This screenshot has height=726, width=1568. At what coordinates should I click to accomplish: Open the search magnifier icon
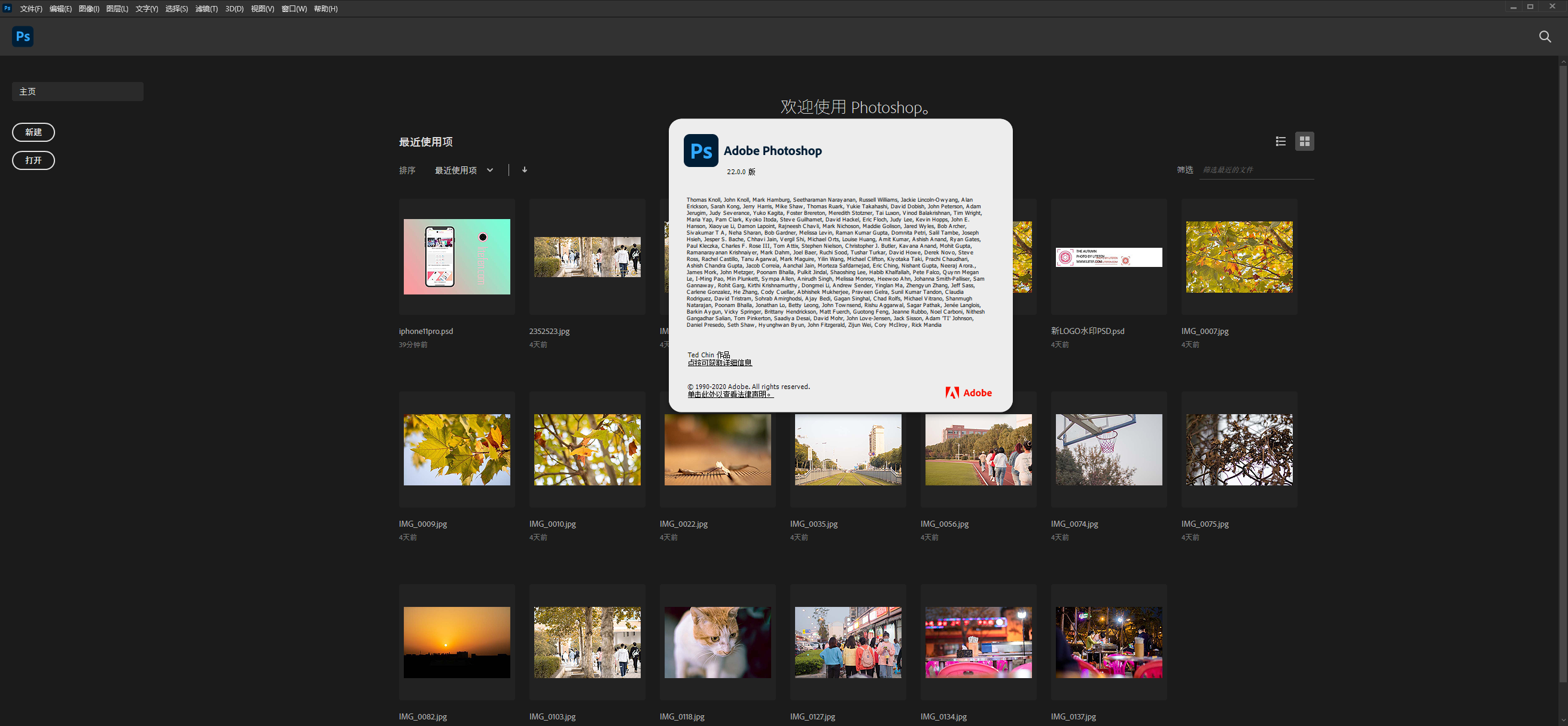[1544, 37]
